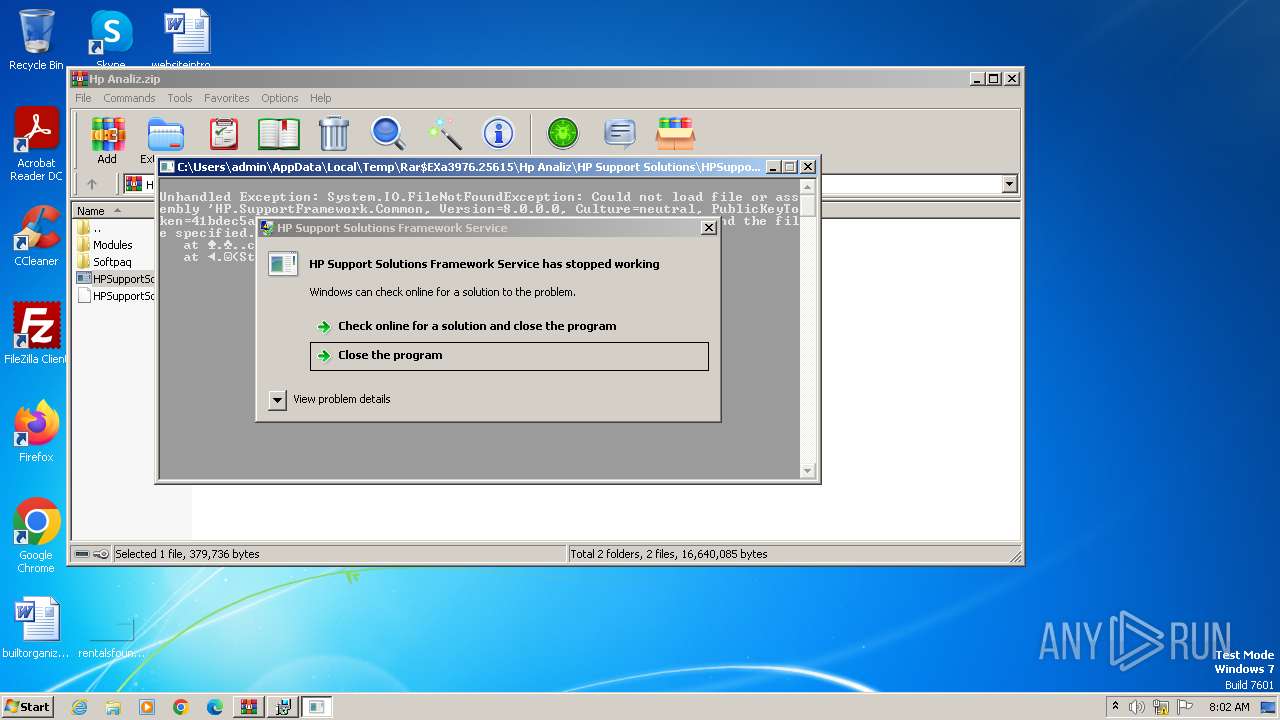The width and height of the screenshot is (1280, 720).
Task: Open the Skype desktop shortcut
Action: [110, 40]
